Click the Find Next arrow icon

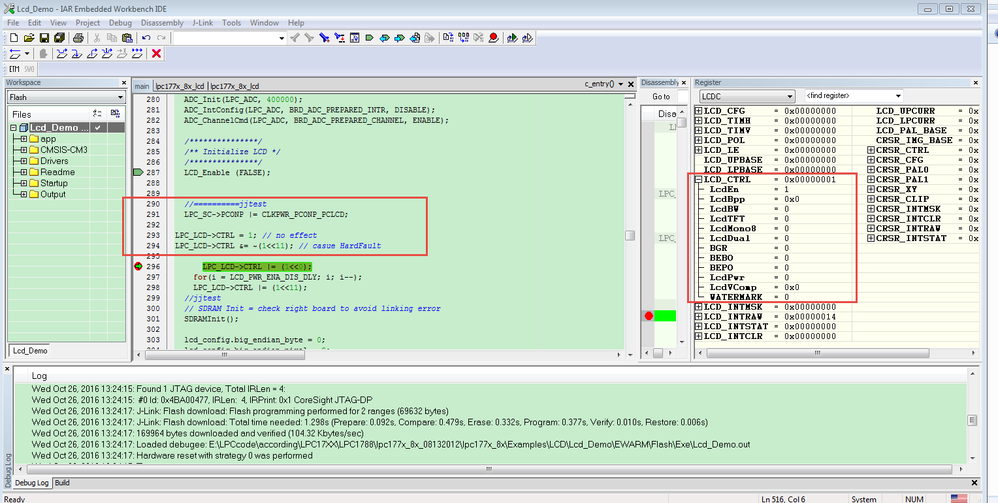[309, 38]
